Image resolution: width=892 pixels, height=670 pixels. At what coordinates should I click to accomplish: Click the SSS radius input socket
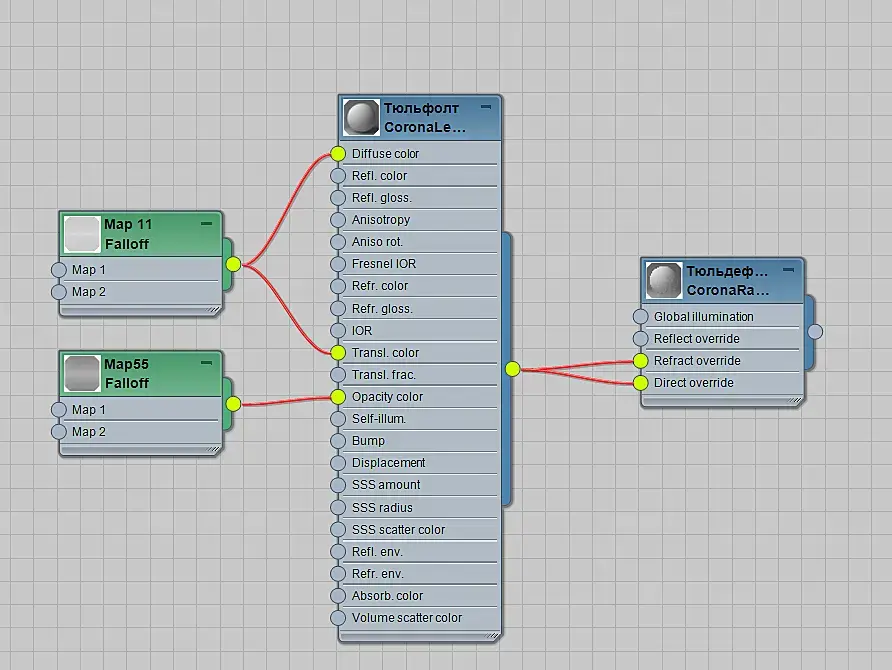(338, 507)
